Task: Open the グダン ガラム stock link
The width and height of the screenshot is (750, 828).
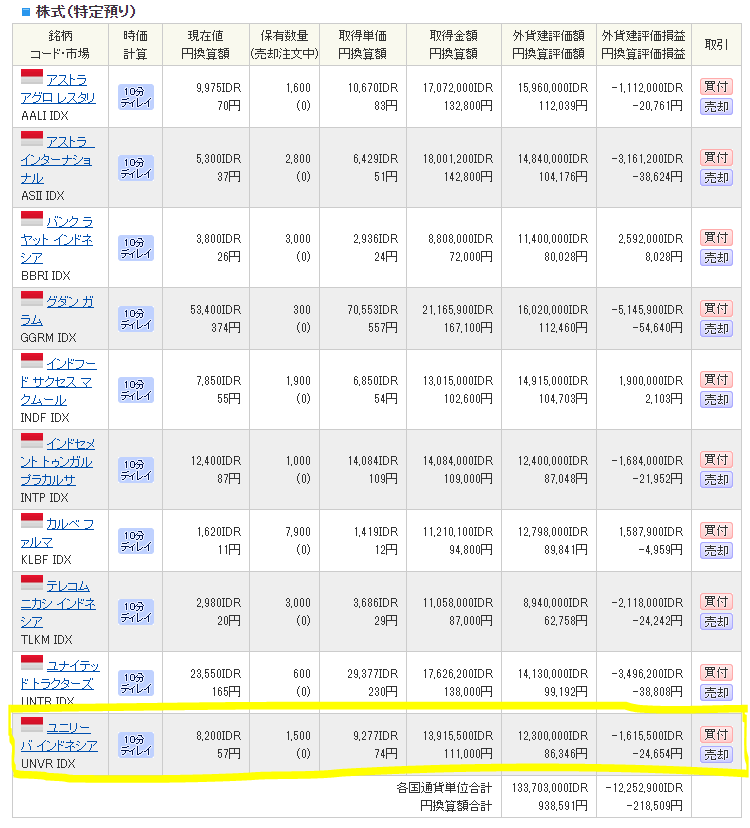Action: (57, 310)
